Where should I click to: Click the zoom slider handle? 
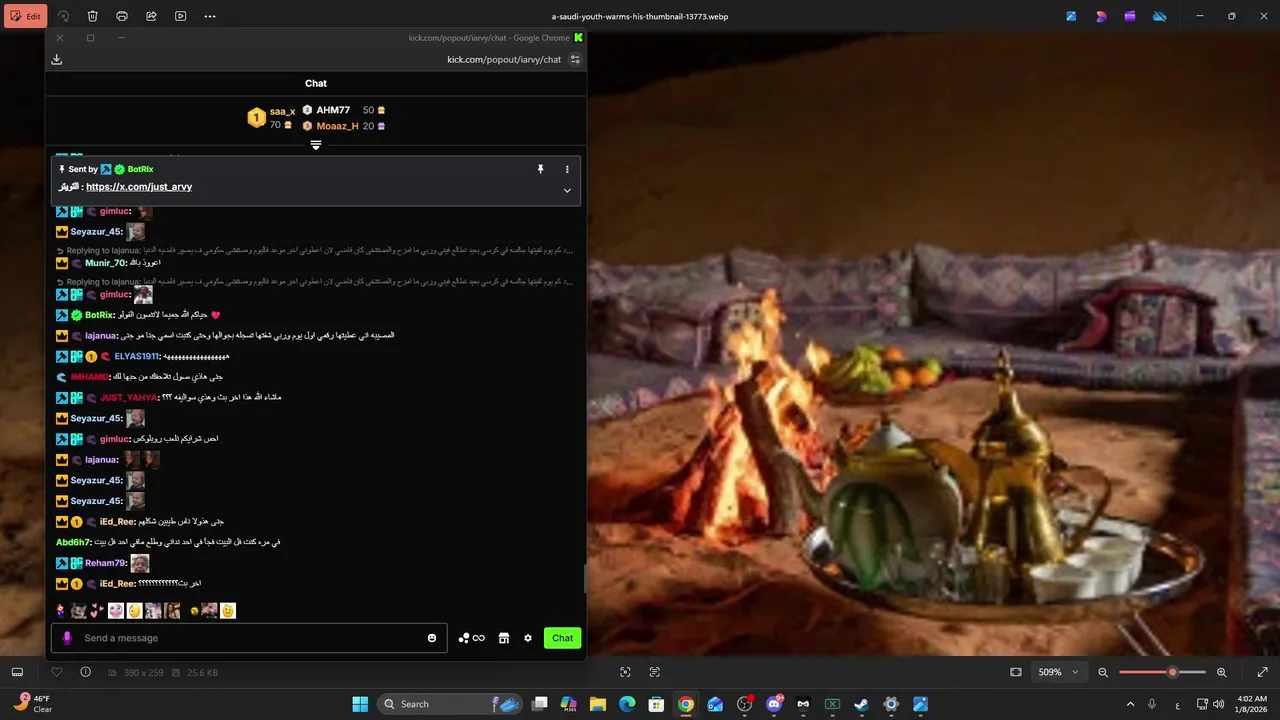[1172, 672]
